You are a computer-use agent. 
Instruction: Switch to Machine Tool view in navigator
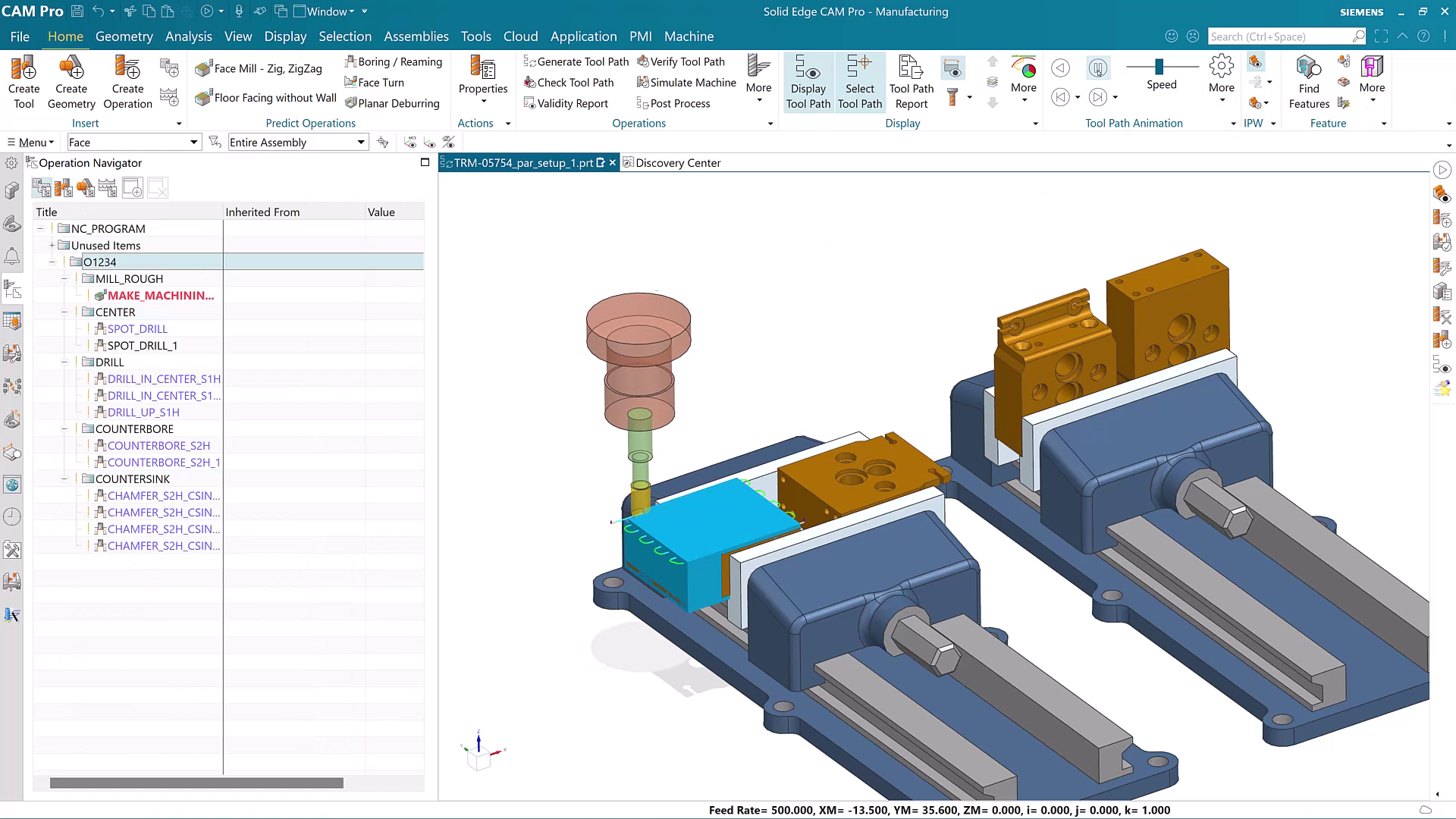[x=64, y=188]
